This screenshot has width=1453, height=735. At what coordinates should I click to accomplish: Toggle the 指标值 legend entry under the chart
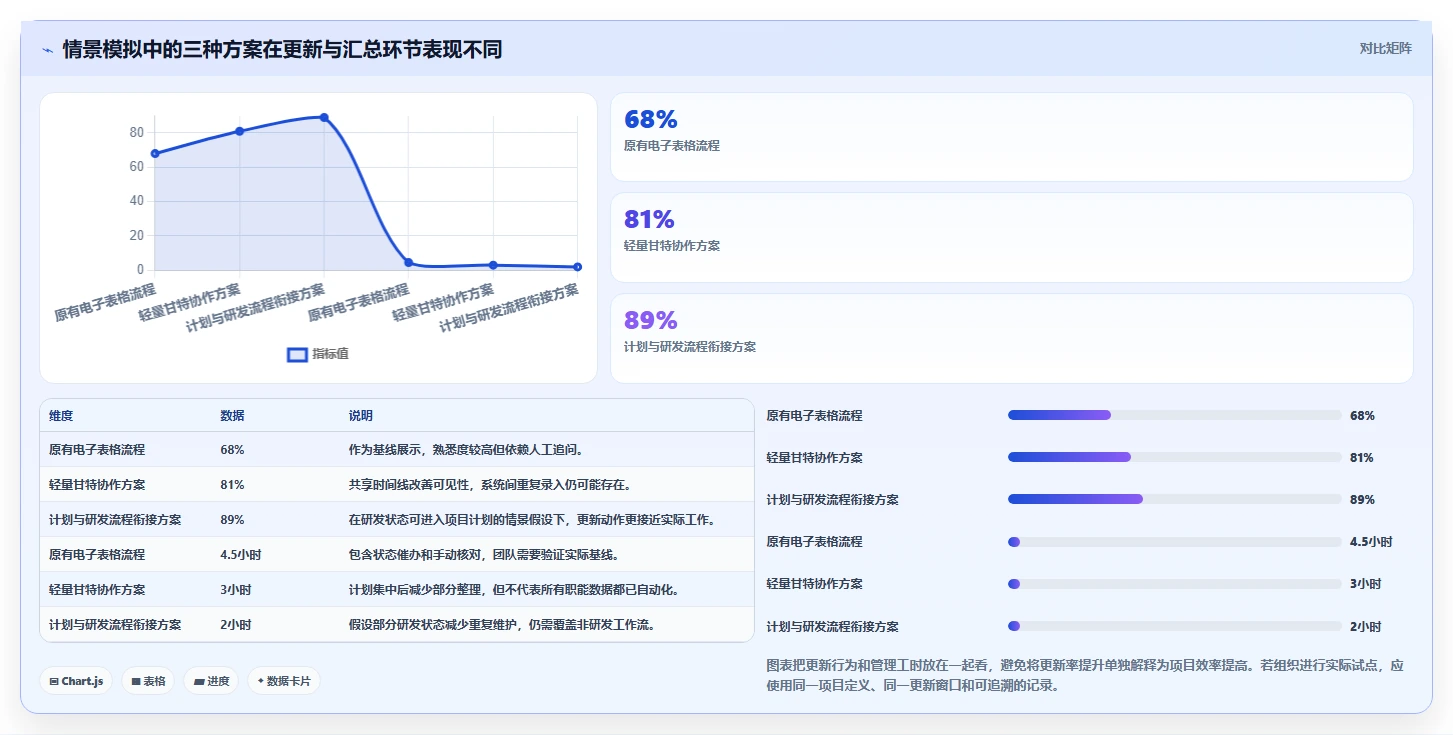(x=318, y=354)
